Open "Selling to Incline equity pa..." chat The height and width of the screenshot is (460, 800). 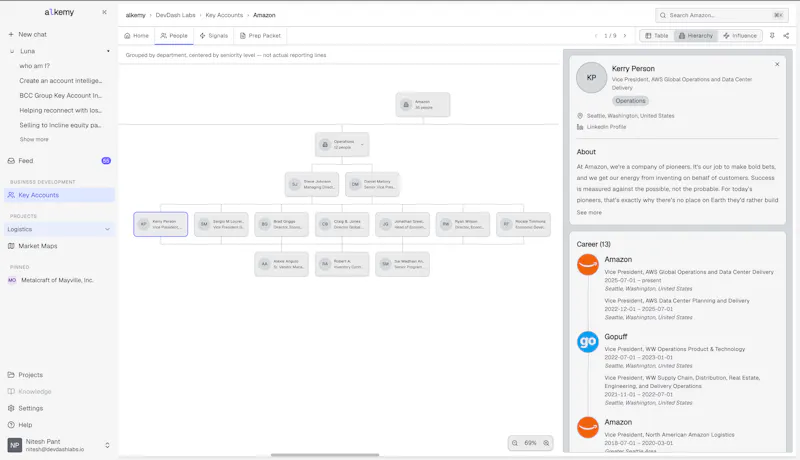pos(60,125)
